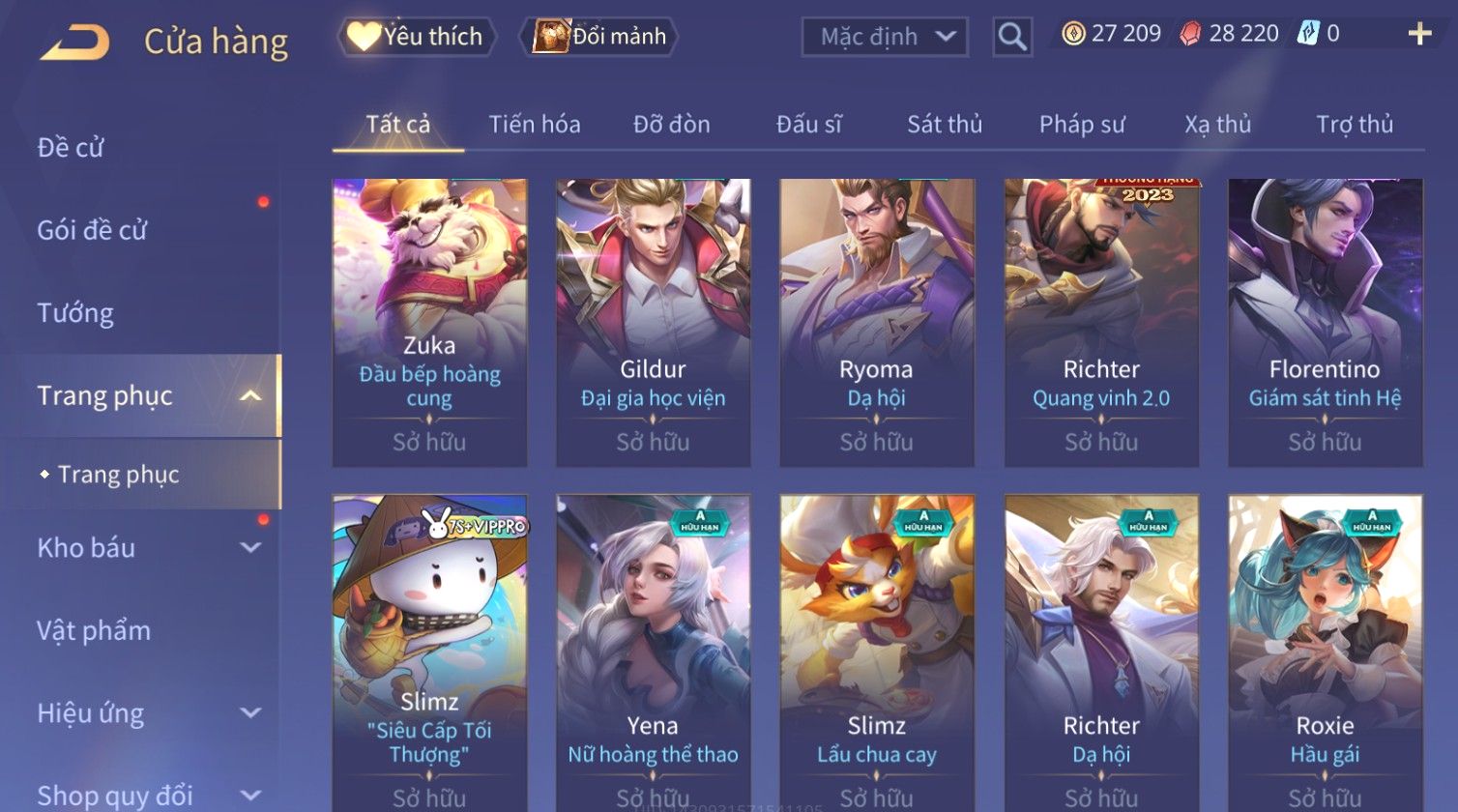Screen dimensions: 1458x812
Task: Tap the back arrow icon next to Cửa hàng
Action: [x=74, y=42]
